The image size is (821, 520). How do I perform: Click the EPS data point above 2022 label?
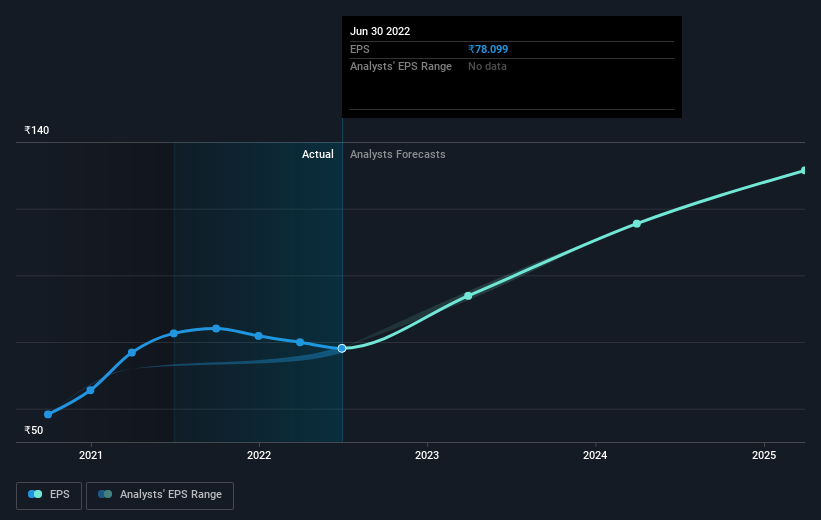[x=259, y=336]
